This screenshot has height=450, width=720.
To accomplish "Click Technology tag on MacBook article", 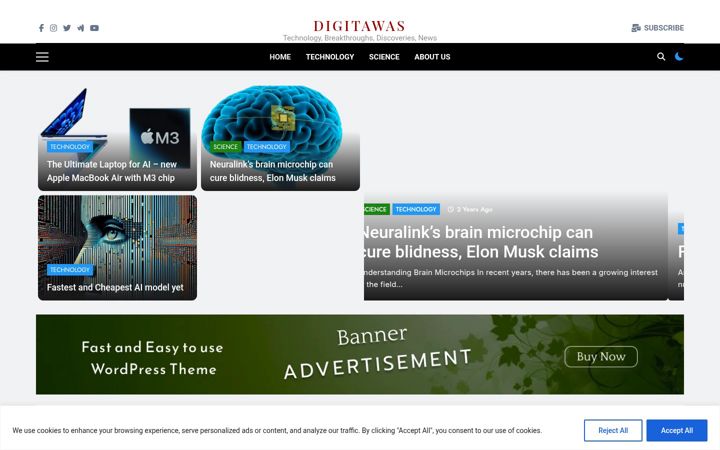I will [x=70, y=146].
